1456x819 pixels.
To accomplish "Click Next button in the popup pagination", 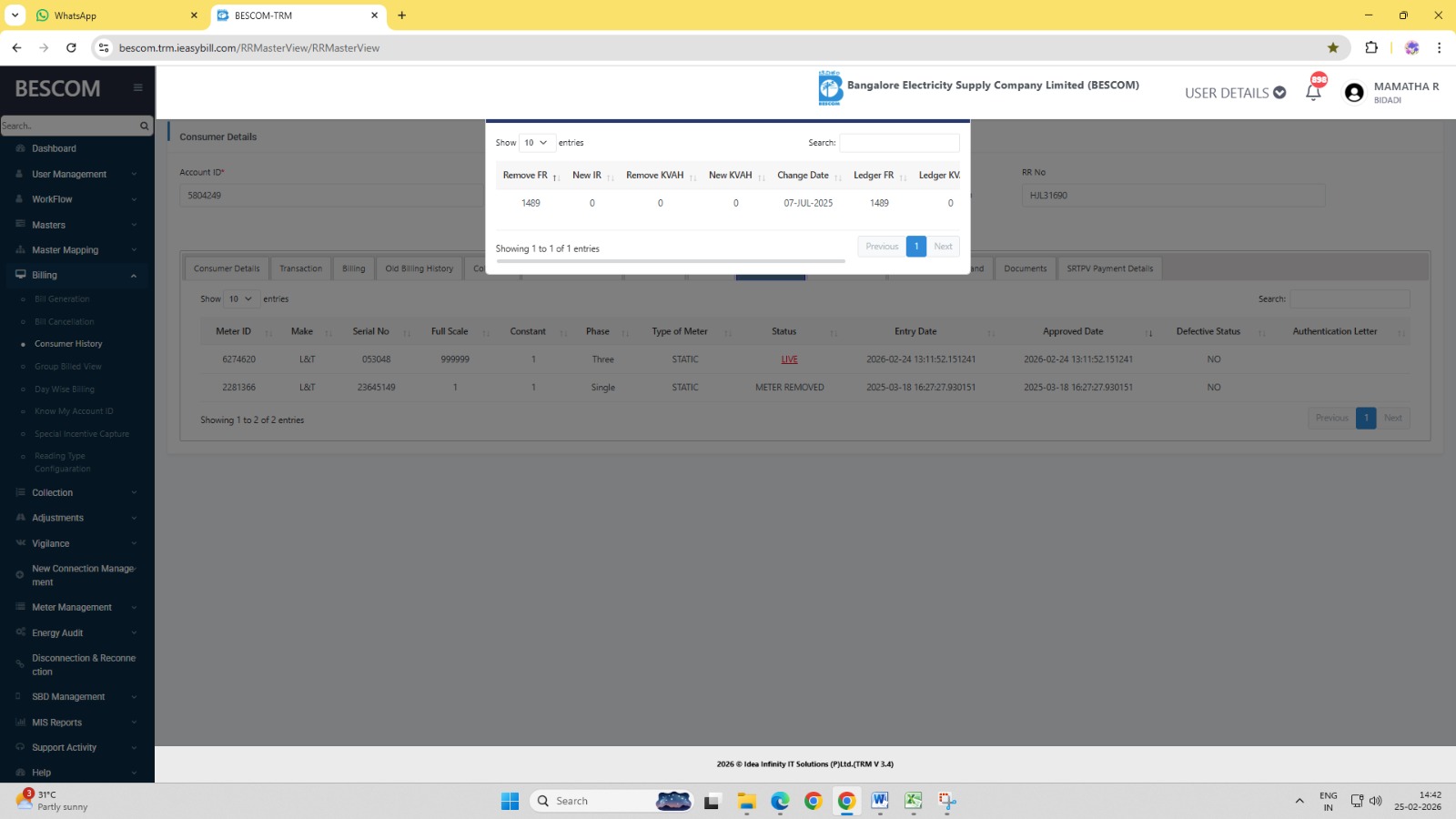I will click(943, 247).
